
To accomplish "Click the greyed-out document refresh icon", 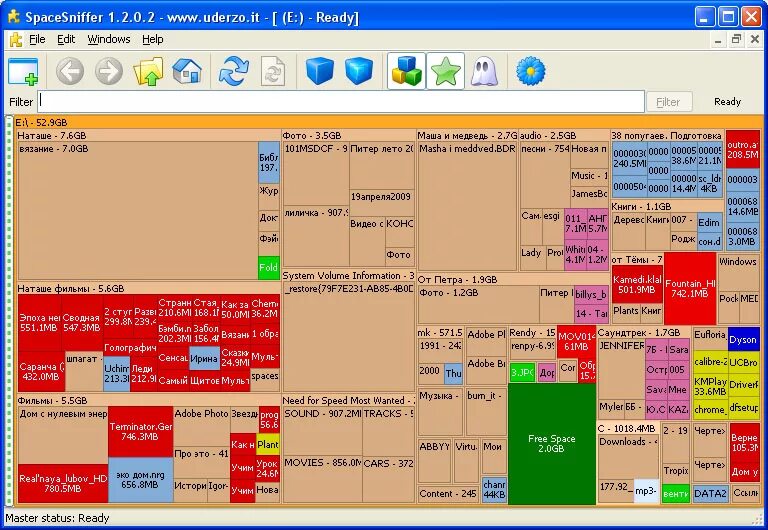I will (x=273, y=72).
